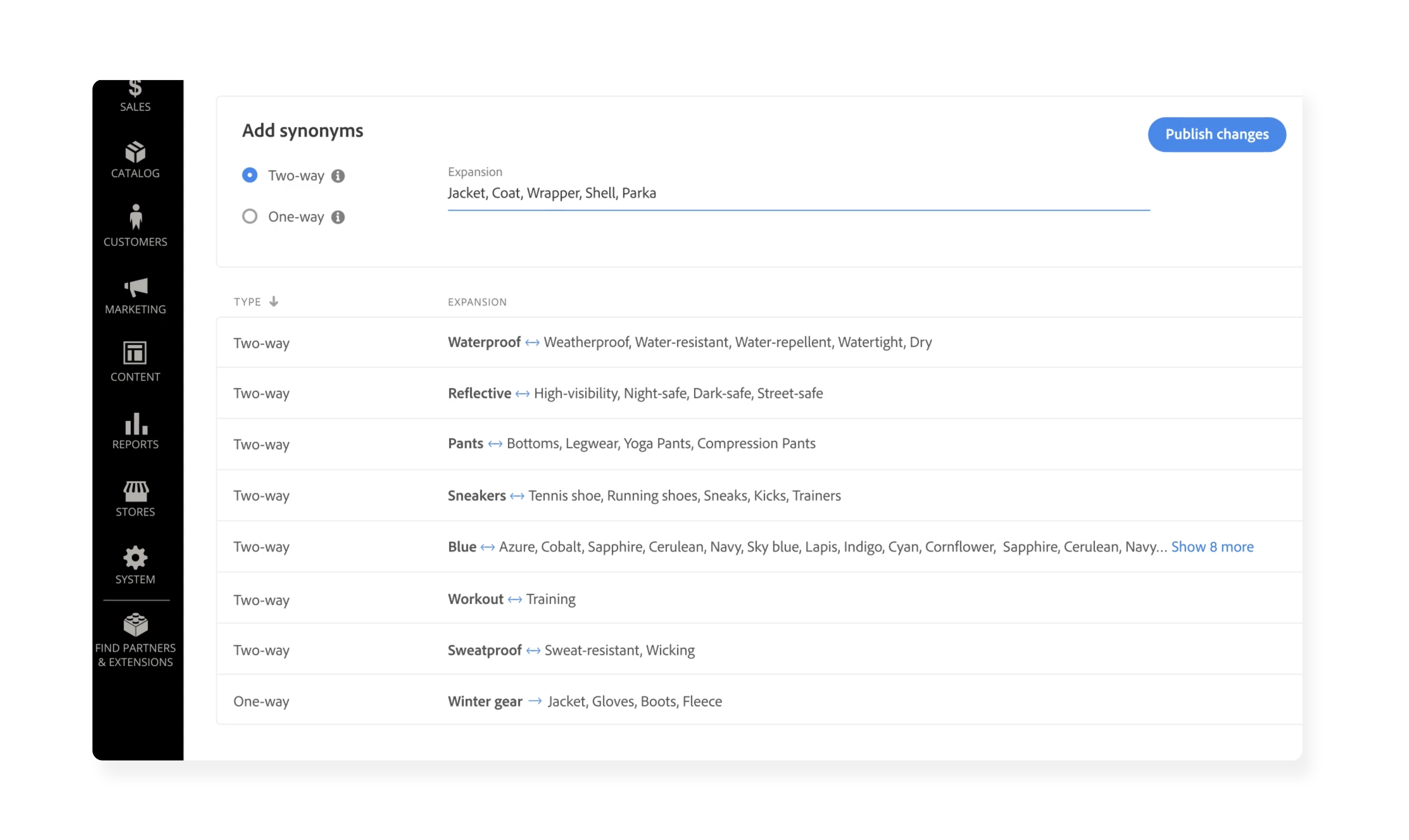The height and width of the screenshot is (840, 1409).
Task: Click the MARKETING sidebar label
Action: 135,310
